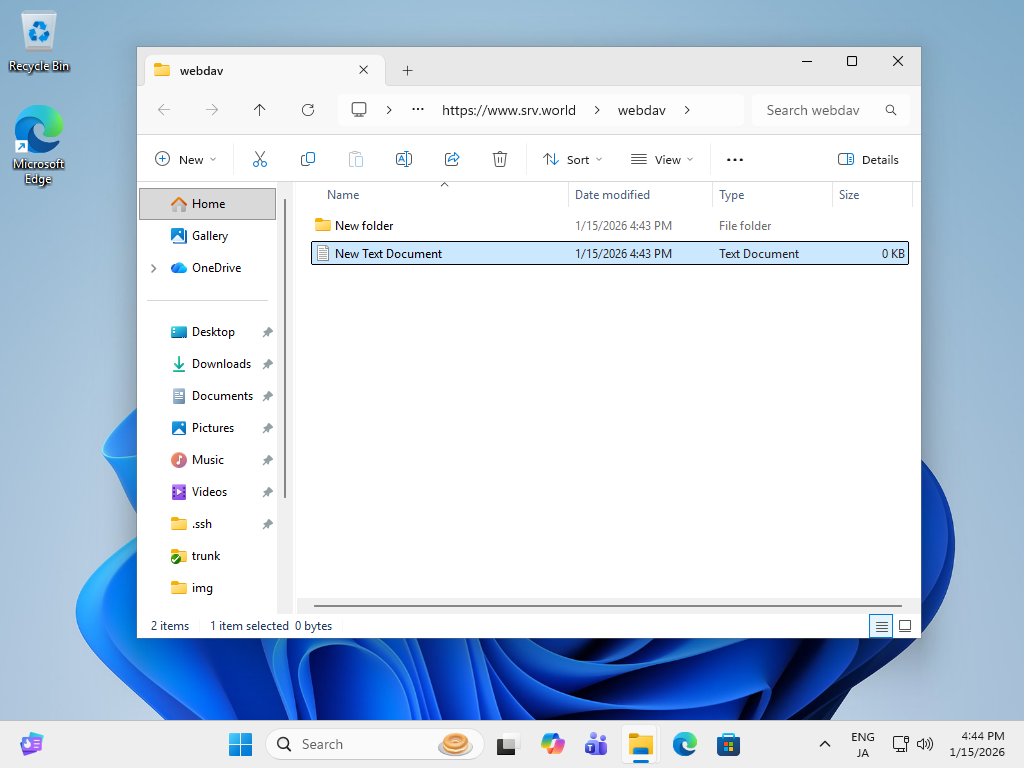The width and height of the screenshot is (1024, 768).
Task: Click the Share icon in toolbar
Action: (x=452, y=159)
